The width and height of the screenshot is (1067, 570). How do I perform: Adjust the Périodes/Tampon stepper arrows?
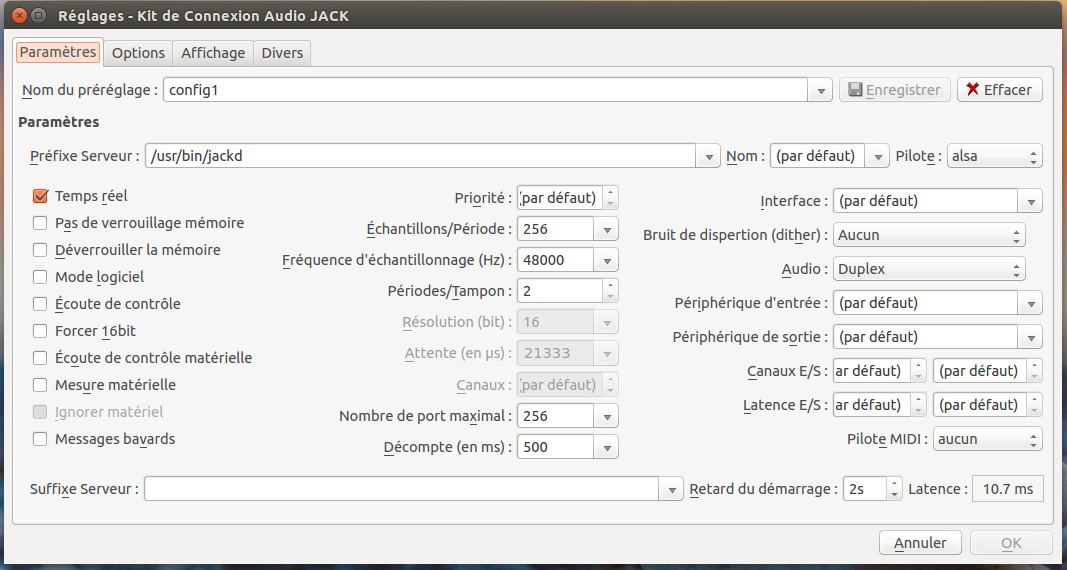point(610,291)
